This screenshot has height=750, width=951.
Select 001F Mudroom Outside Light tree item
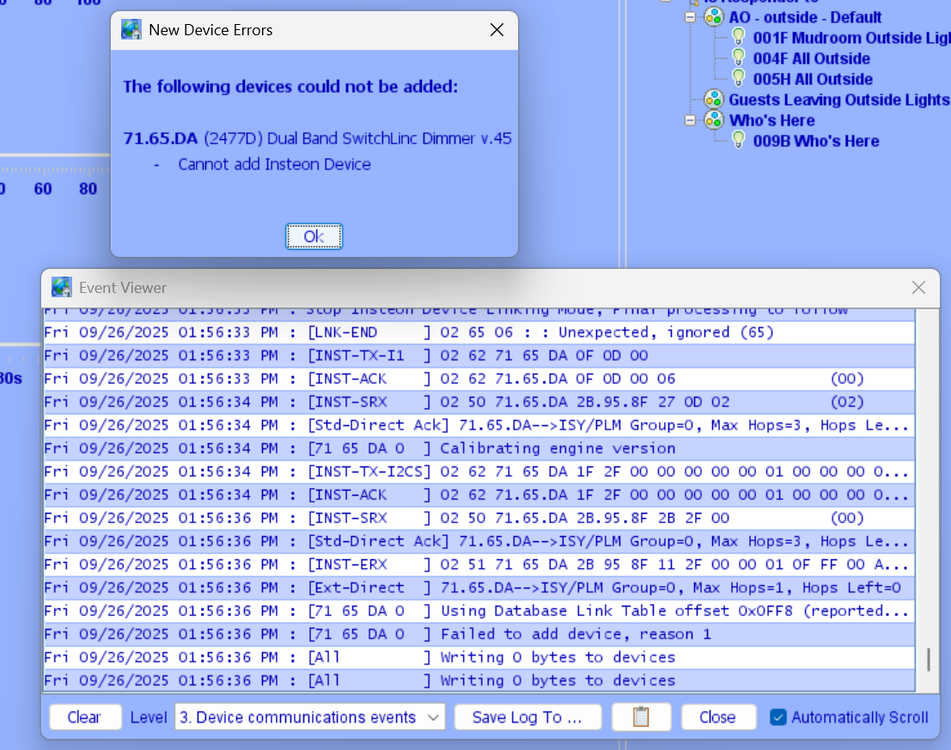(852, 38)
